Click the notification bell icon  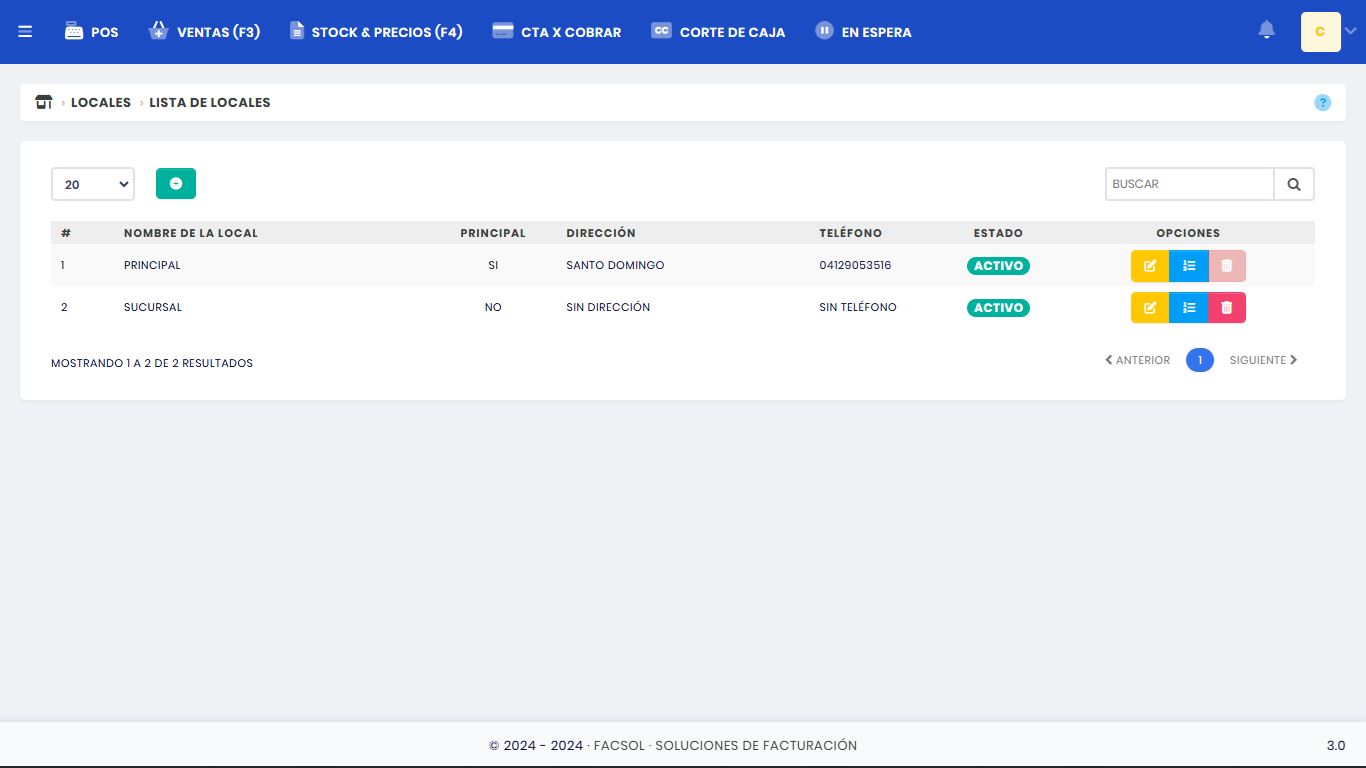1266,31
